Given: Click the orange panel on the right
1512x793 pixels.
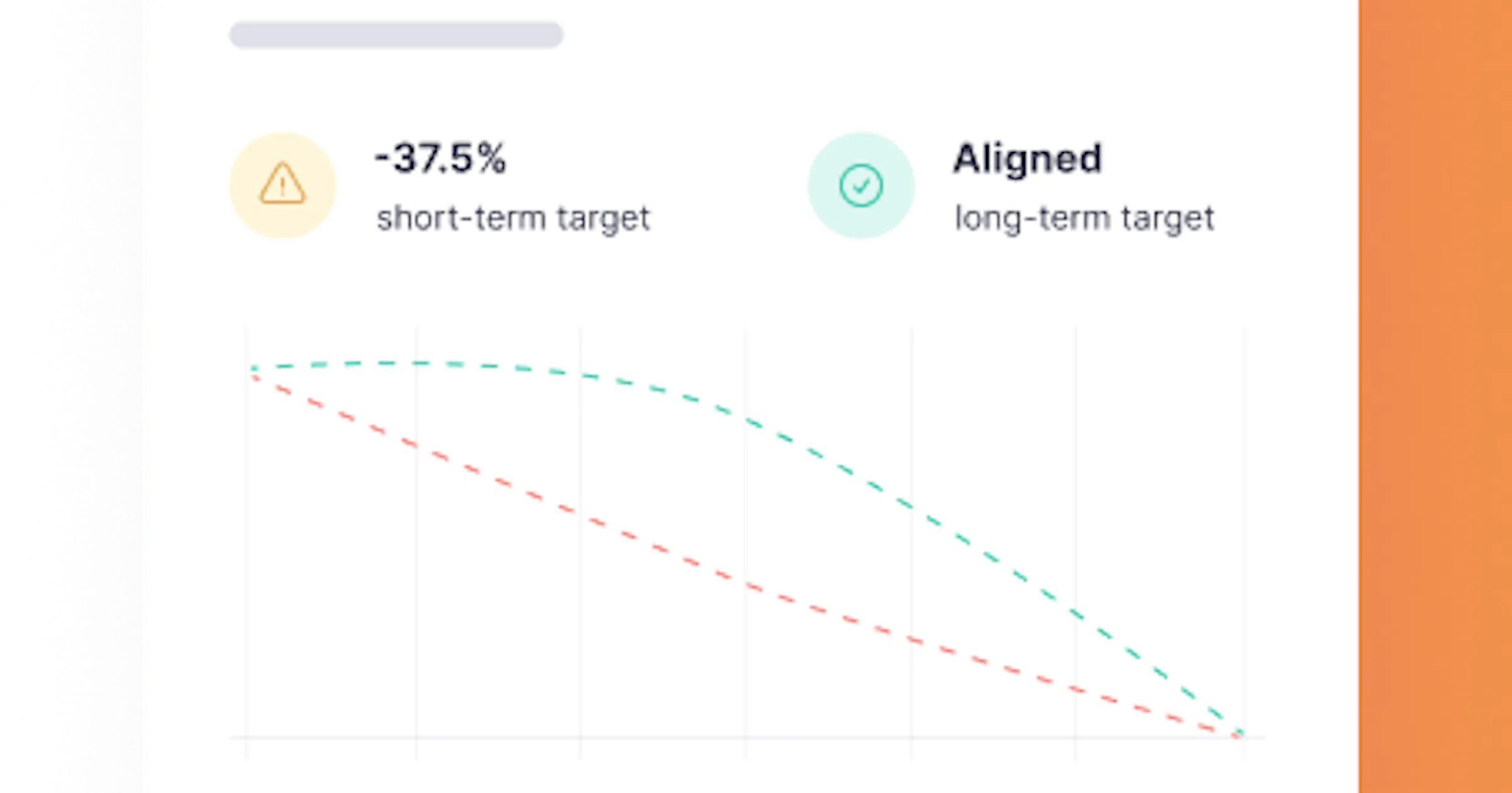Looking at the screenshot, I should point(1435,397).
